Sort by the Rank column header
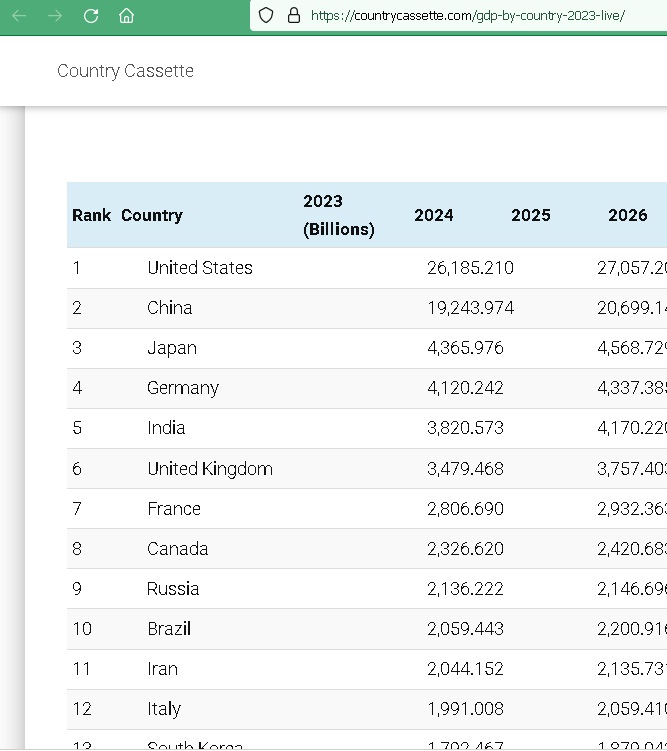This screenshot has width=667, height=751. [91, 215]
